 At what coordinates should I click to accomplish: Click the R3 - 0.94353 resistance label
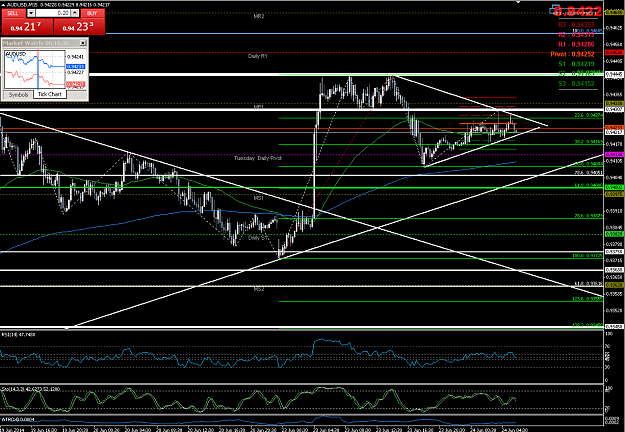576,25
